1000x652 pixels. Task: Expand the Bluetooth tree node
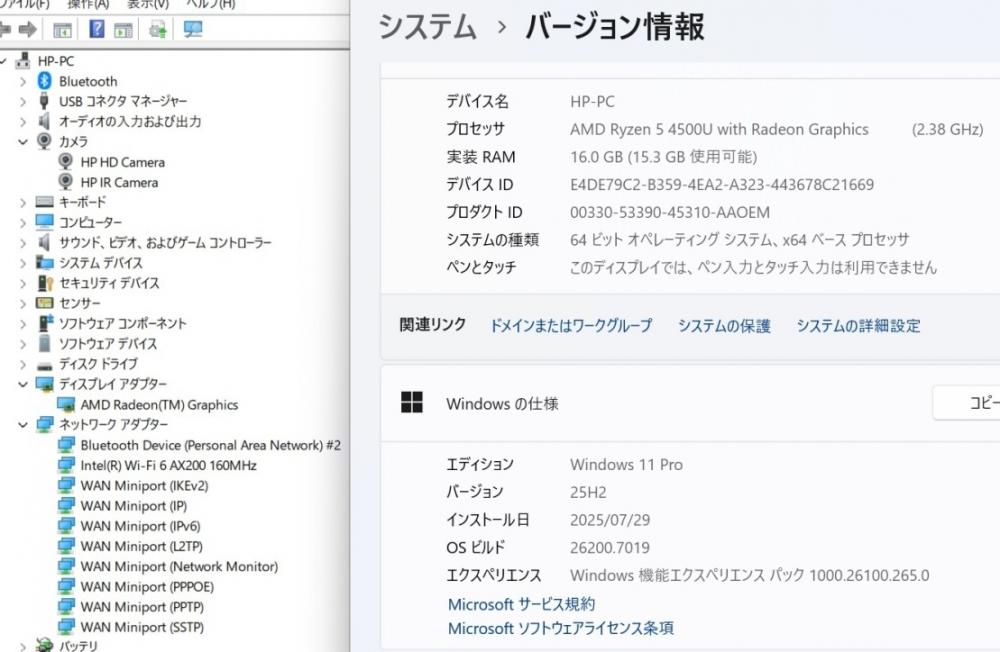[x=23, y=81]
